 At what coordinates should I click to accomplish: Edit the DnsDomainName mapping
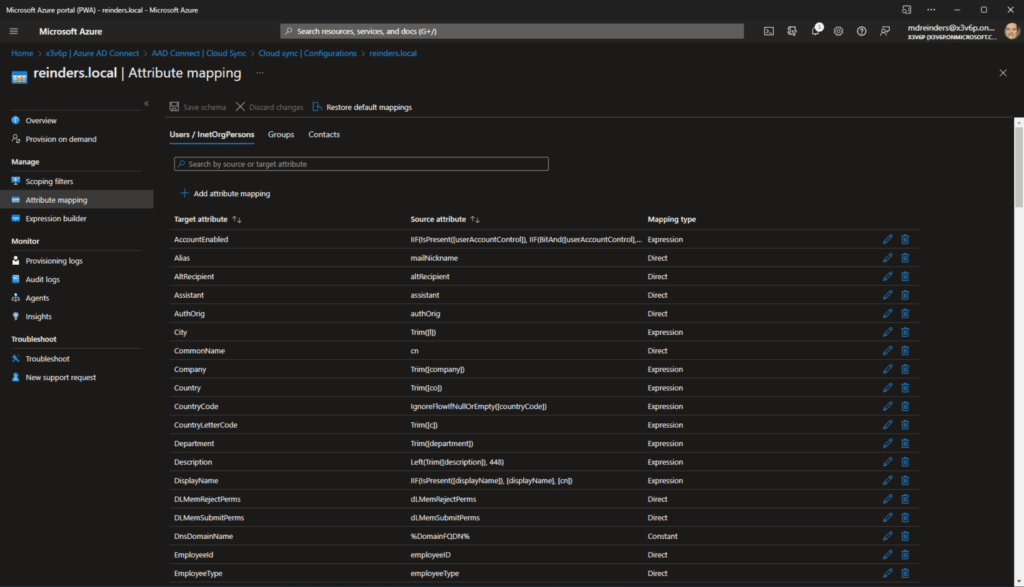click(888, 536)
